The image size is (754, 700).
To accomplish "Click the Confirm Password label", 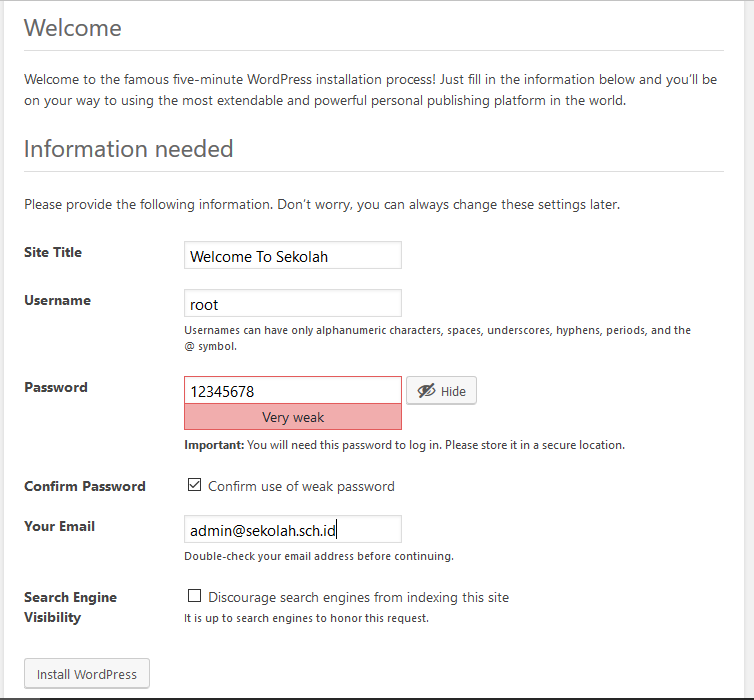I will (x=85, y=486).
